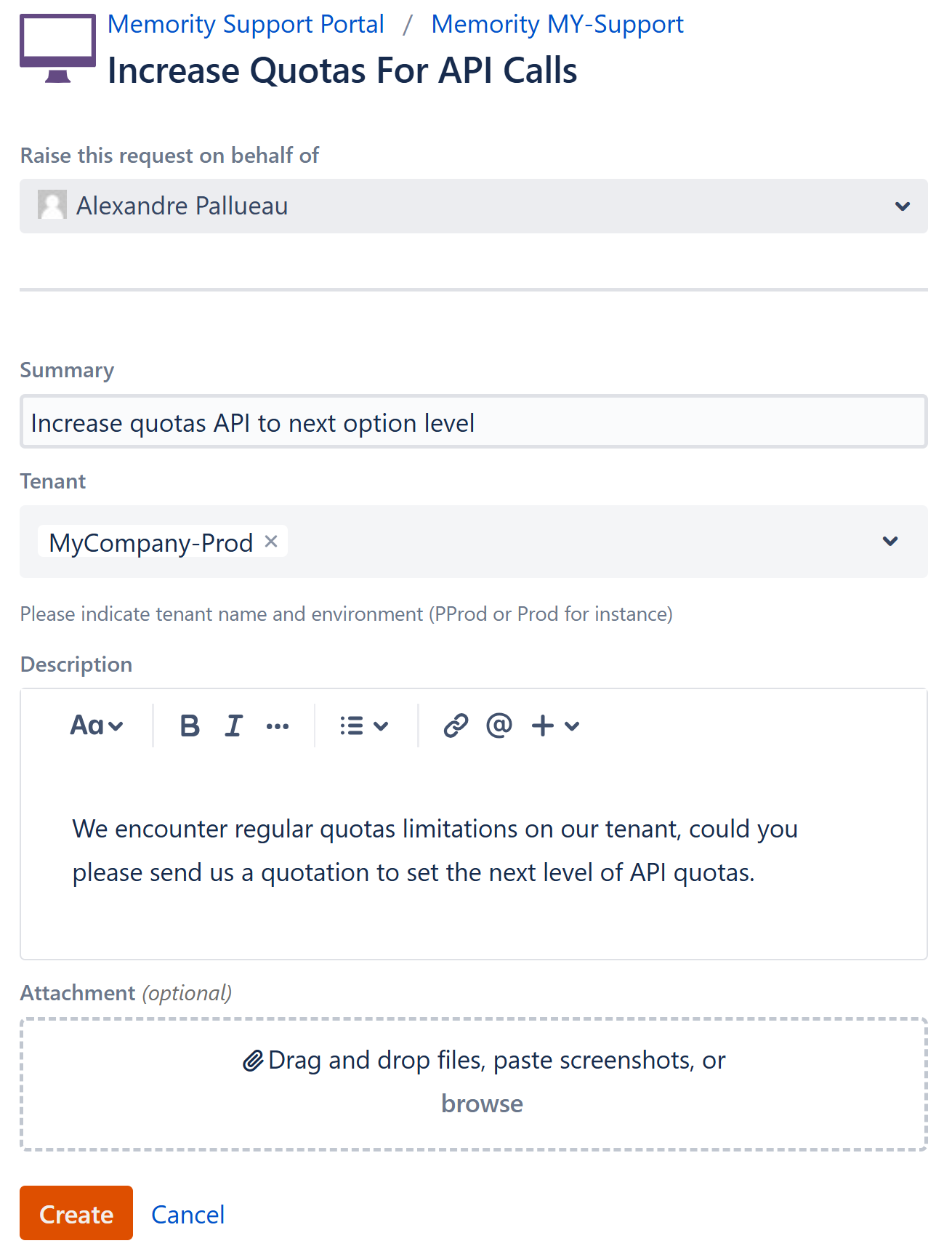Viewport: 952px width, 1254px height.
Task: Click browse to attach a file
Action: pos(482,1104)
